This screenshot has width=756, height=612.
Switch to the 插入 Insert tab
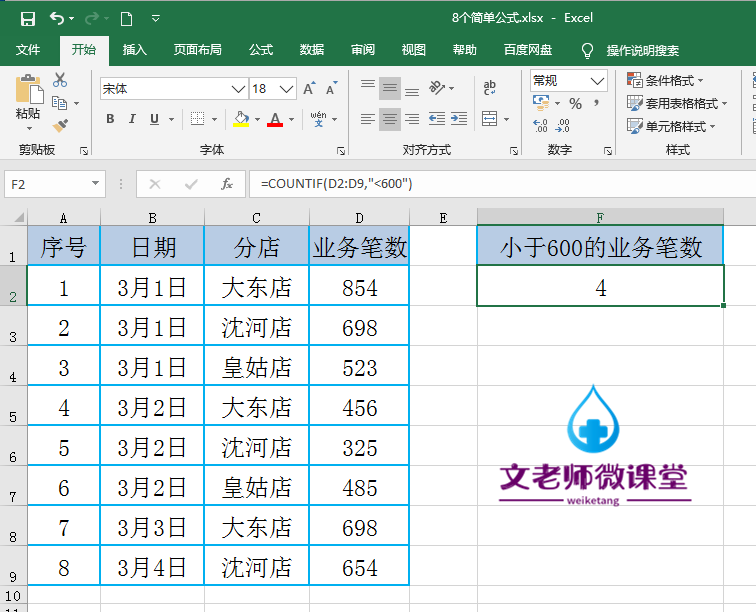[135, 50]
